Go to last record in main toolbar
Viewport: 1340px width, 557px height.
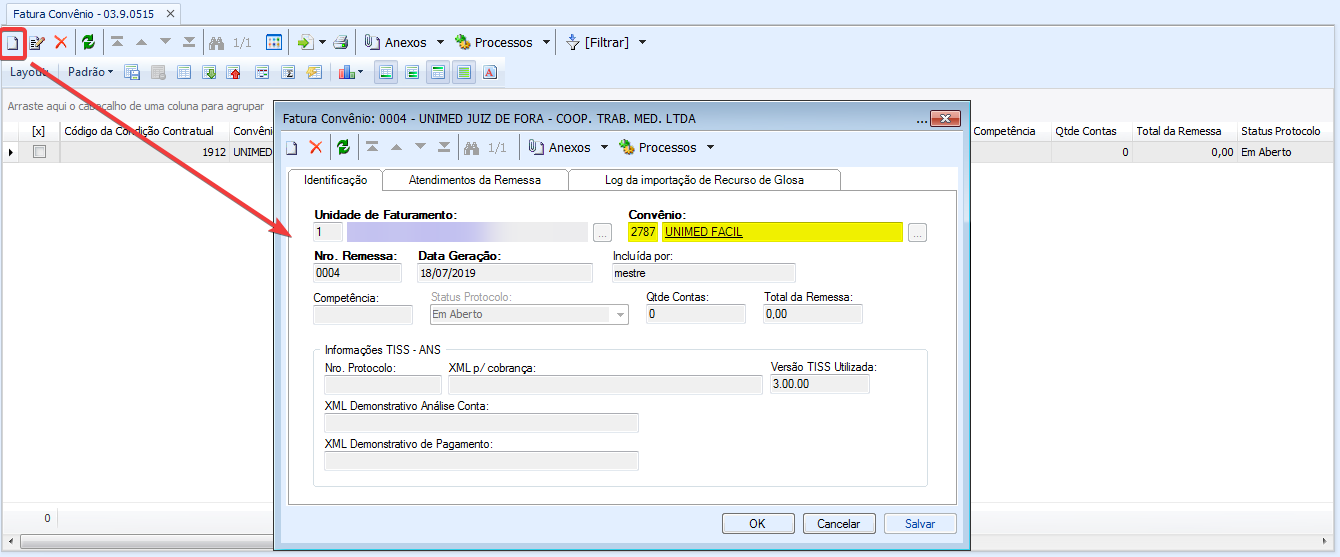click(189, 43)
